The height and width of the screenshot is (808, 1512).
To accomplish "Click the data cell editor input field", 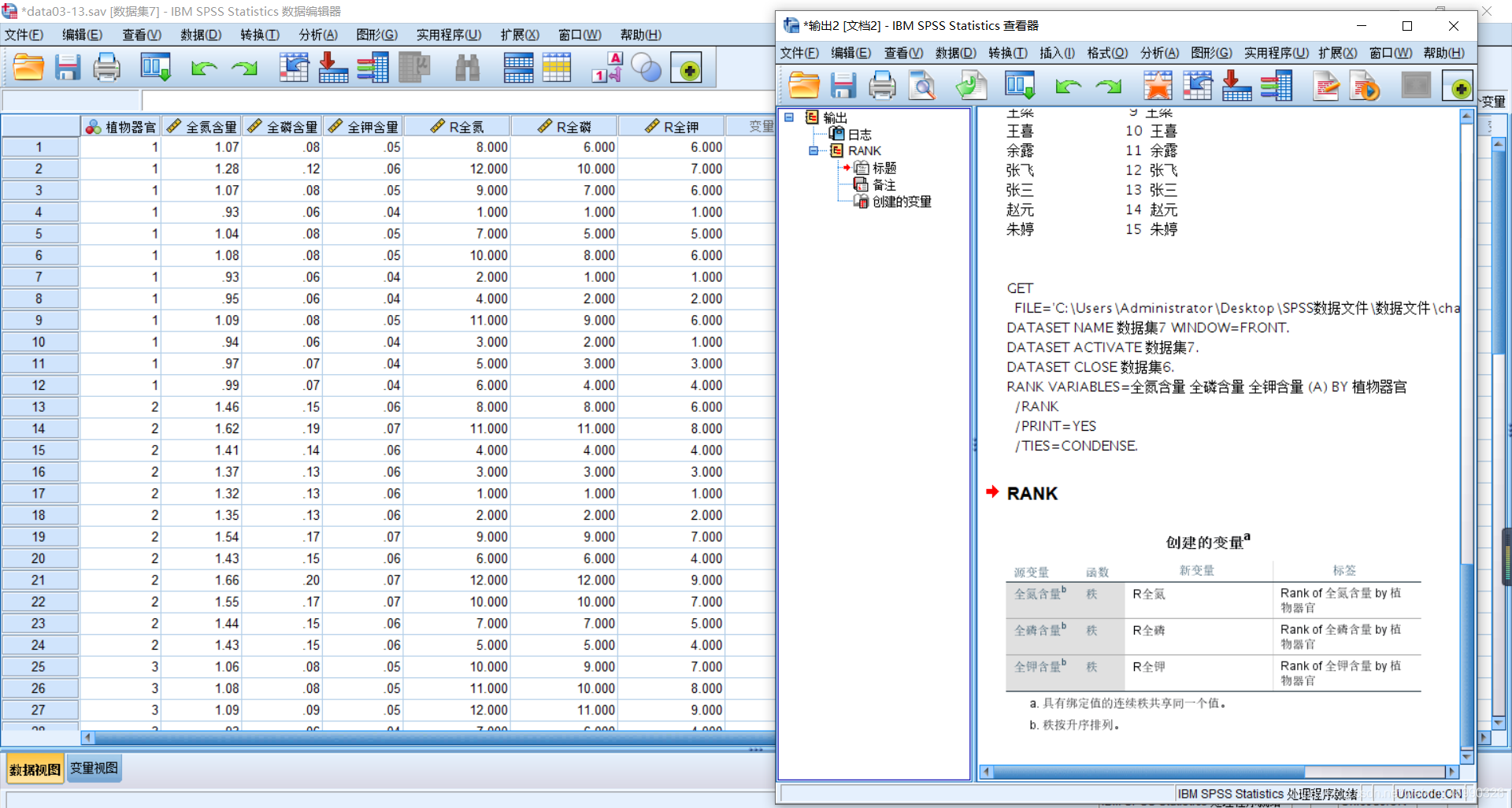I will [457, 101].
